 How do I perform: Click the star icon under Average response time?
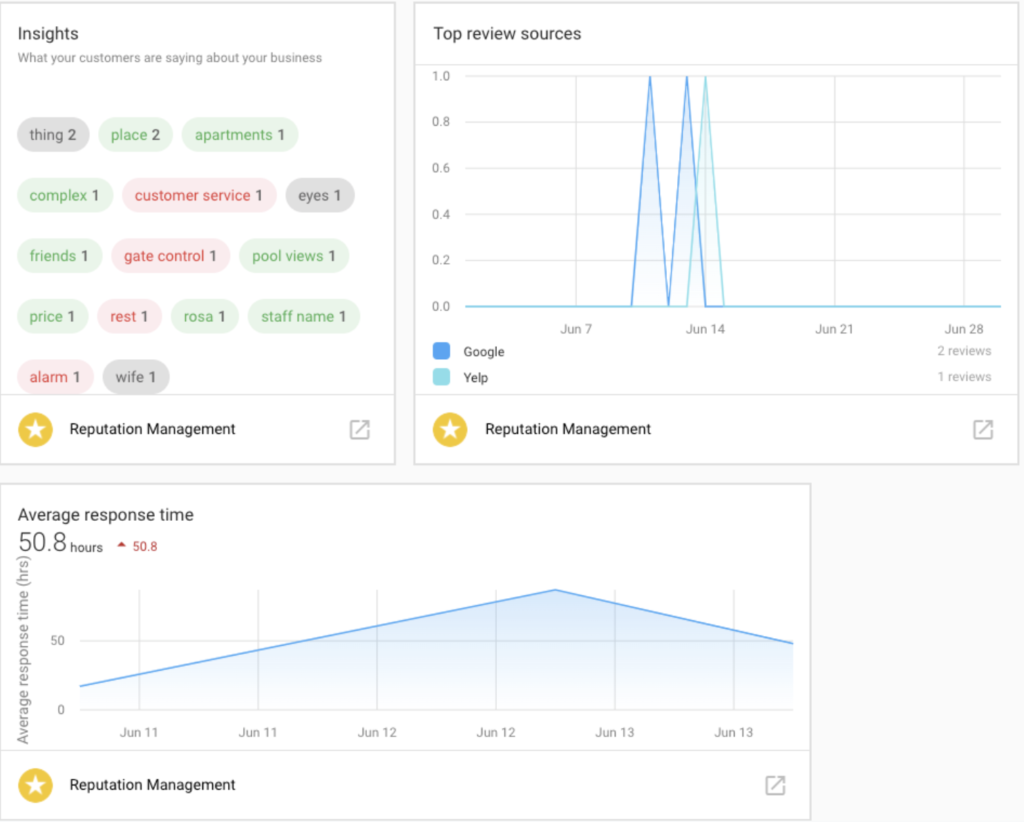point(35,785)
